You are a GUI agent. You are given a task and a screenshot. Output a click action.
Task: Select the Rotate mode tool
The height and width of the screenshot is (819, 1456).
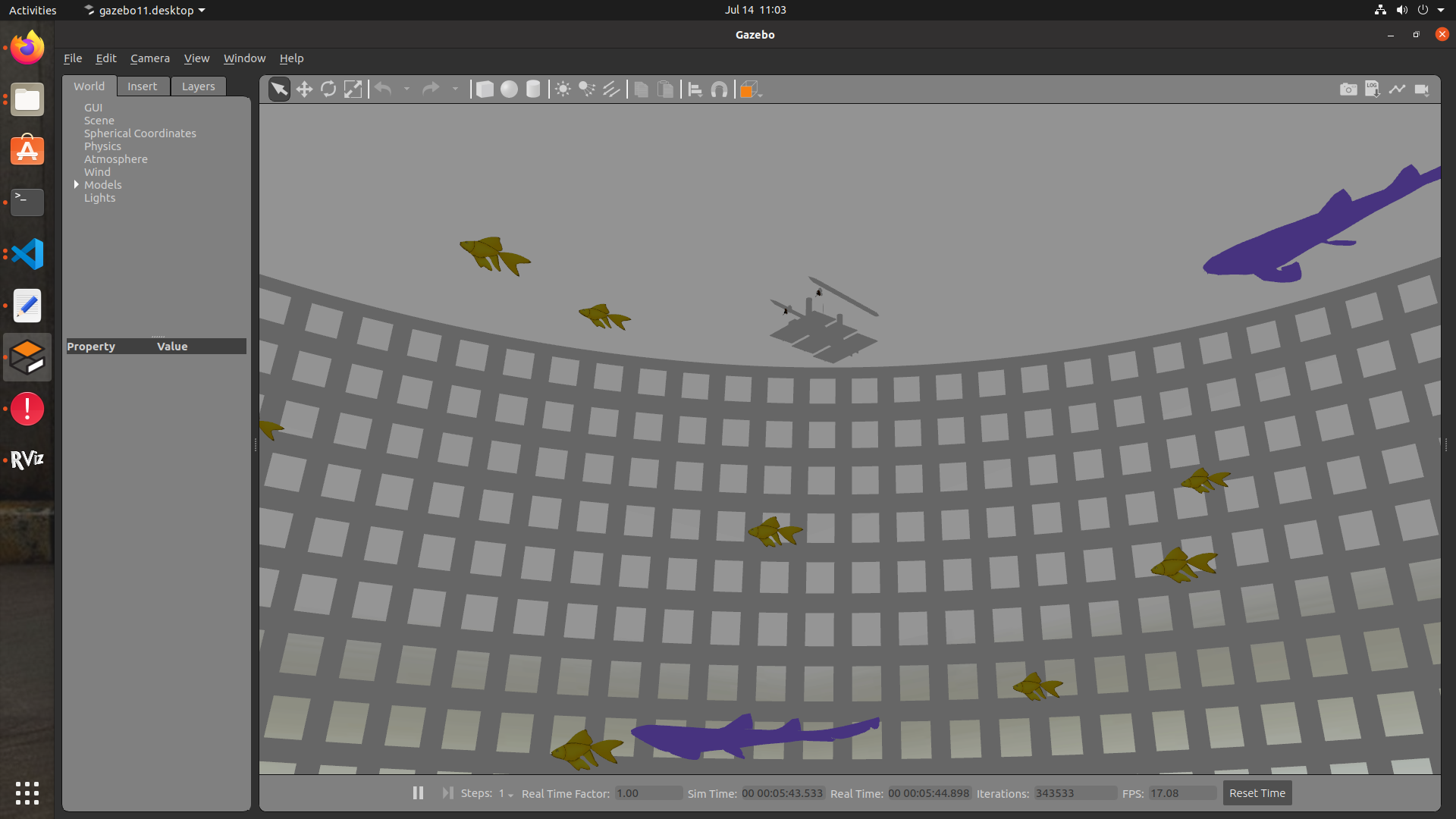[x=328, y=89]
